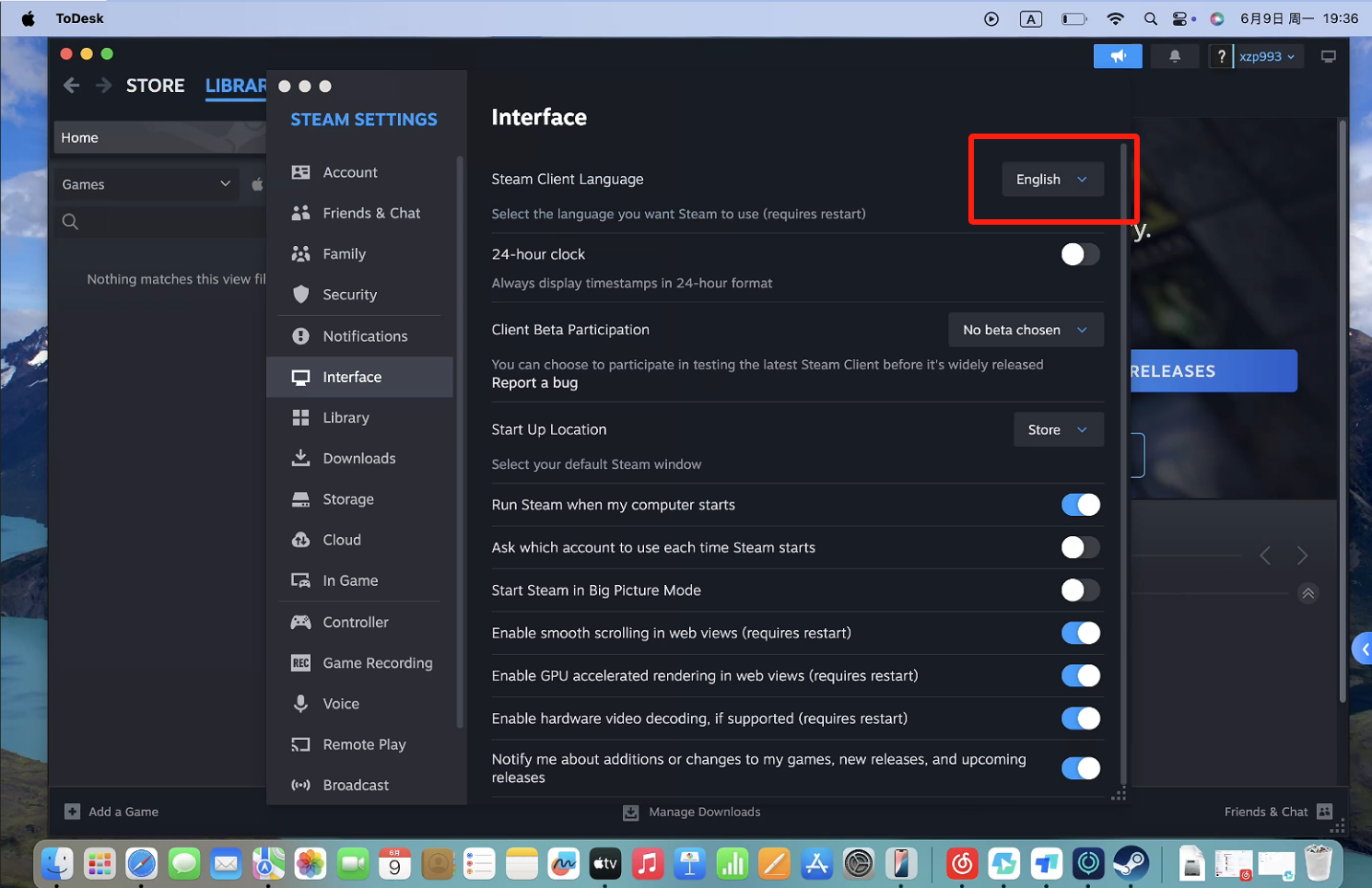Click the announcements megaphone button

[x=1118, y=56]
